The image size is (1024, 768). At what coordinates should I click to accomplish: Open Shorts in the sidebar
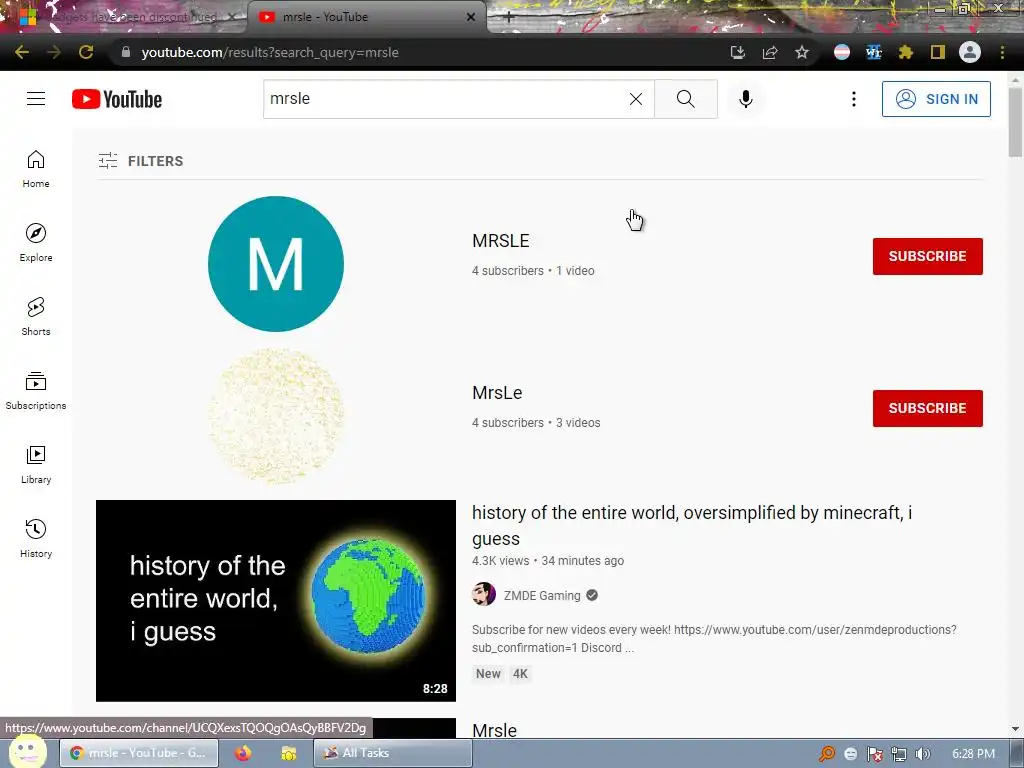pyautogui.click(x=36, y=317)
